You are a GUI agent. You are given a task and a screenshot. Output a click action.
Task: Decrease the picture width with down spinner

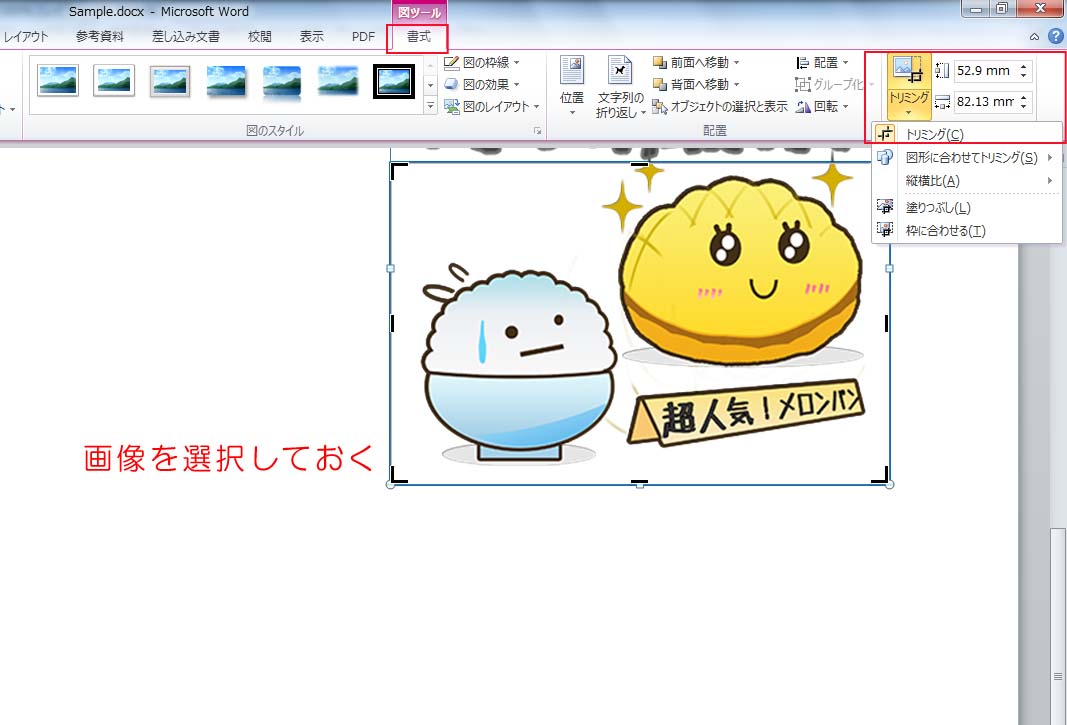(x=1024, y=107)
